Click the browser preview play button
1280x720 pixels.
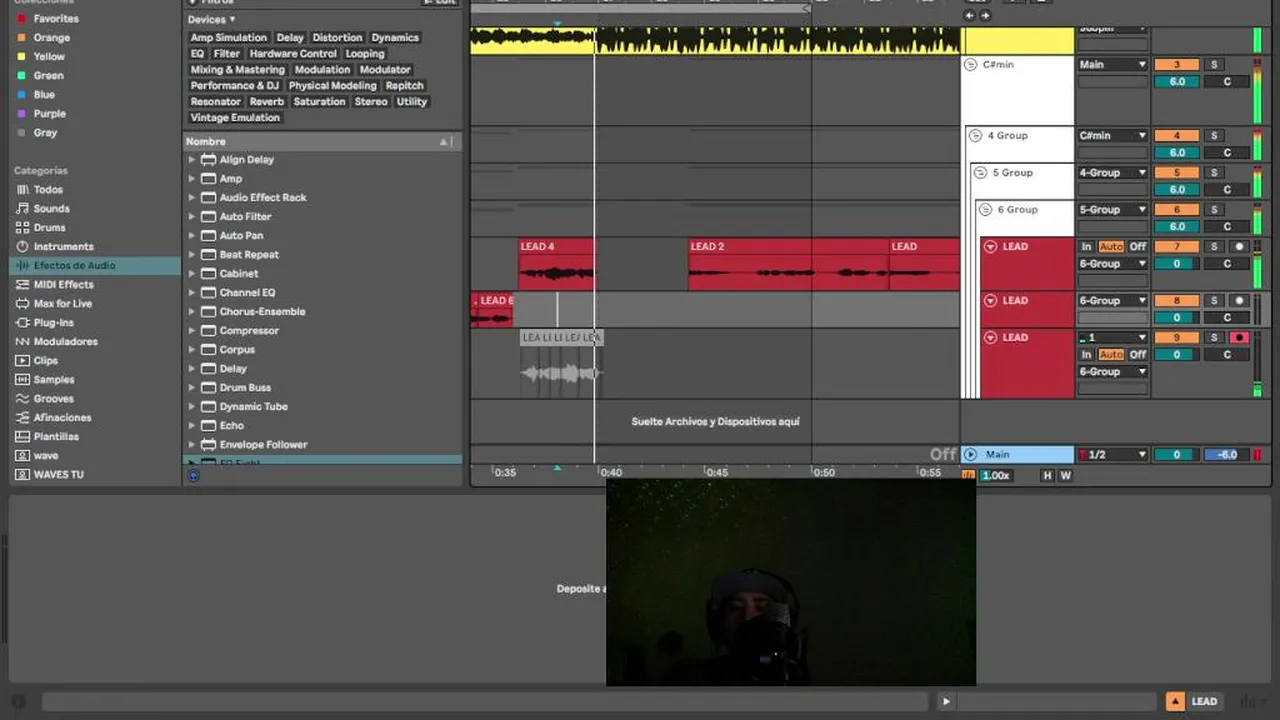pos(946,702)
